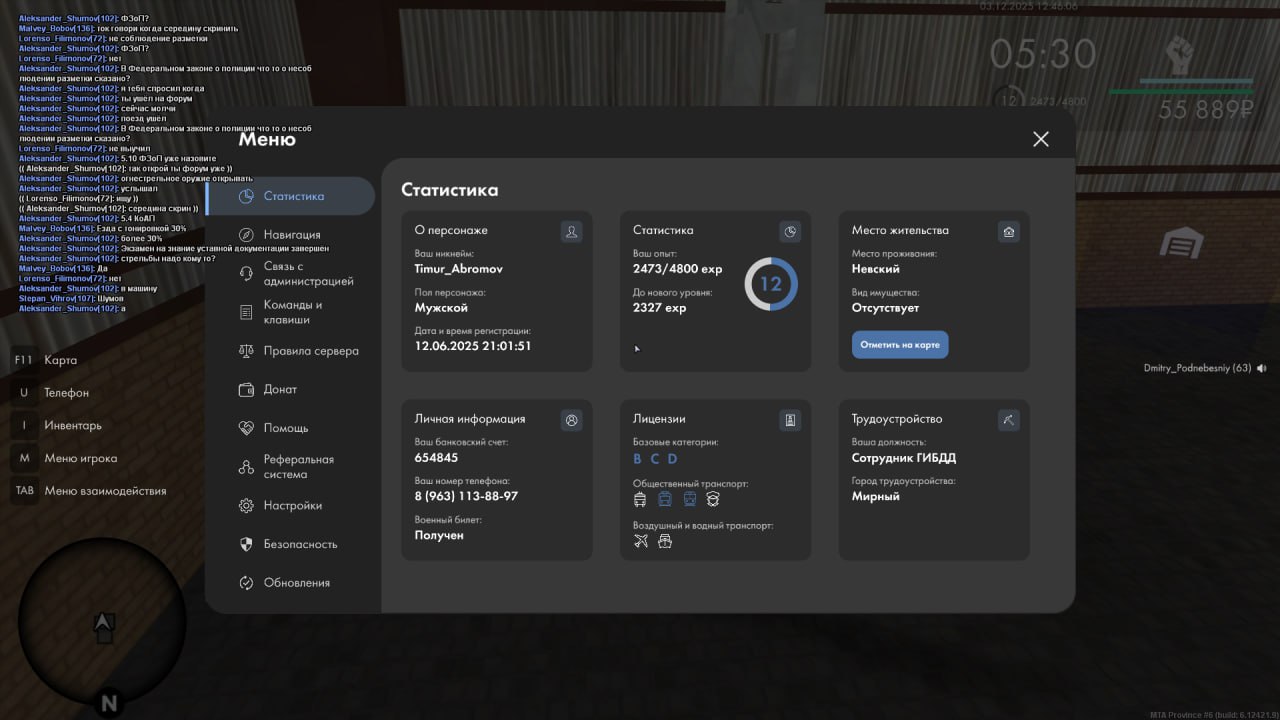The image size is (1280, 720).
Task: Click the face icon in Личная информация card
Action: coord(571,420)
